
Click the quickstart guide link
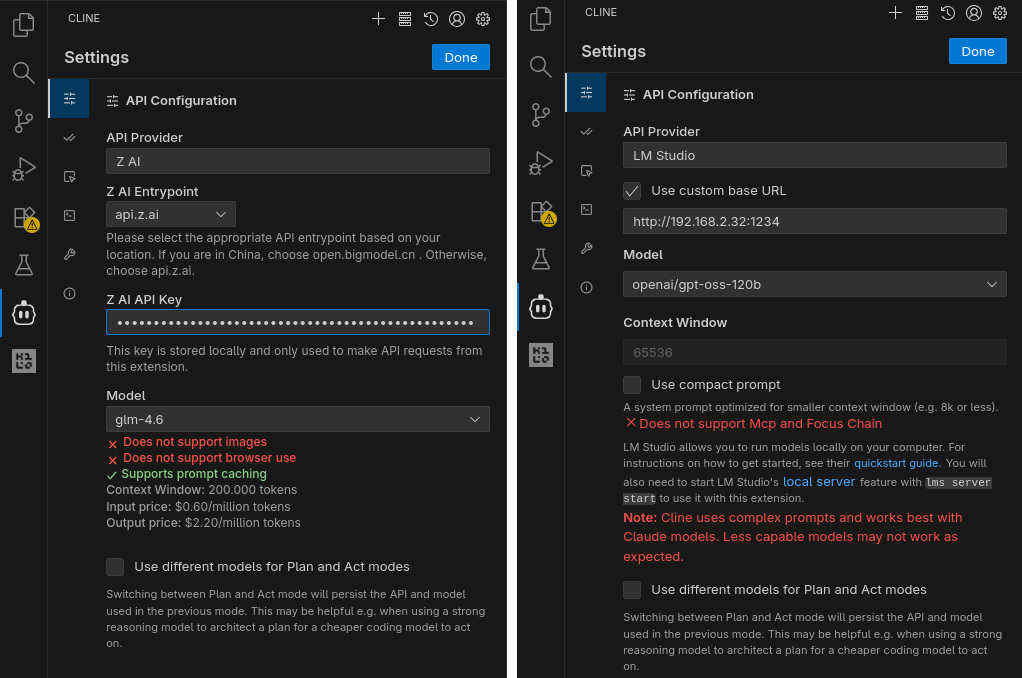(x=896, y=463)
